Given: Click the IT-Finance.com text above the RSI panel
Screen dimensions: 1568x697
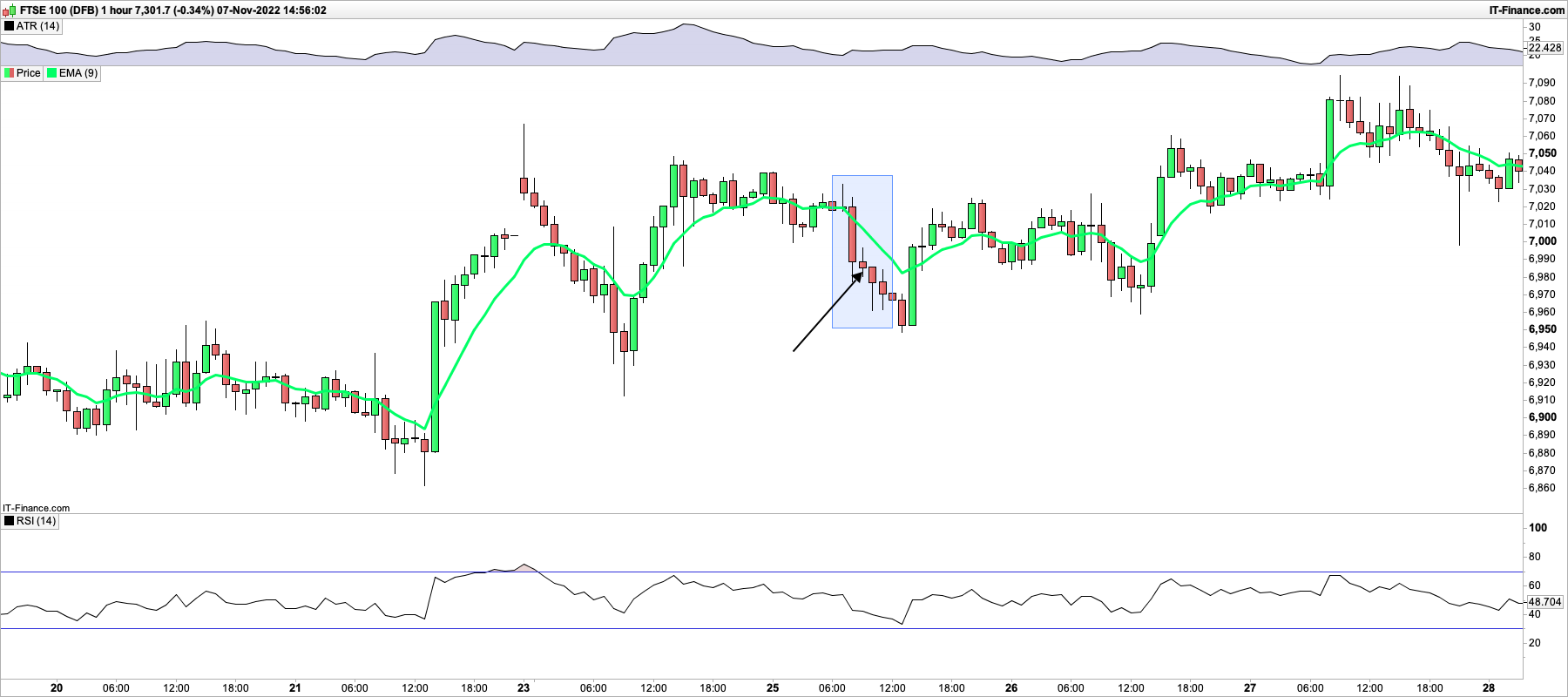Looking at the screenshot, I should [37, 508].
